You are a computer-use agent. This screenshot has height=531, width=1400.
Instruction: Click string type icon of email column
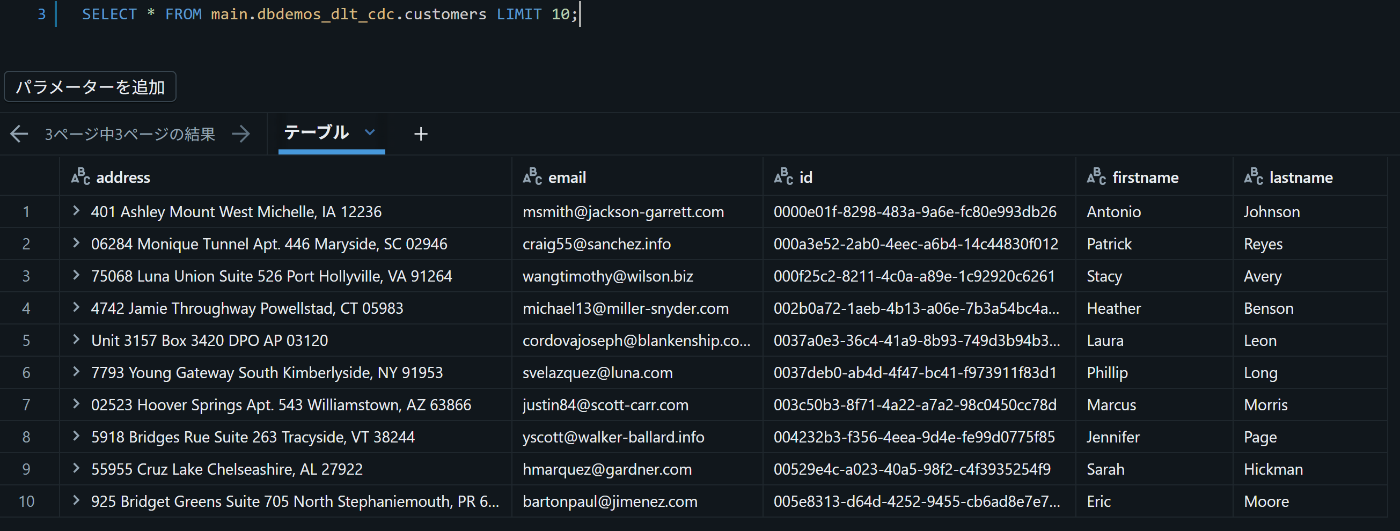[532, 177]
